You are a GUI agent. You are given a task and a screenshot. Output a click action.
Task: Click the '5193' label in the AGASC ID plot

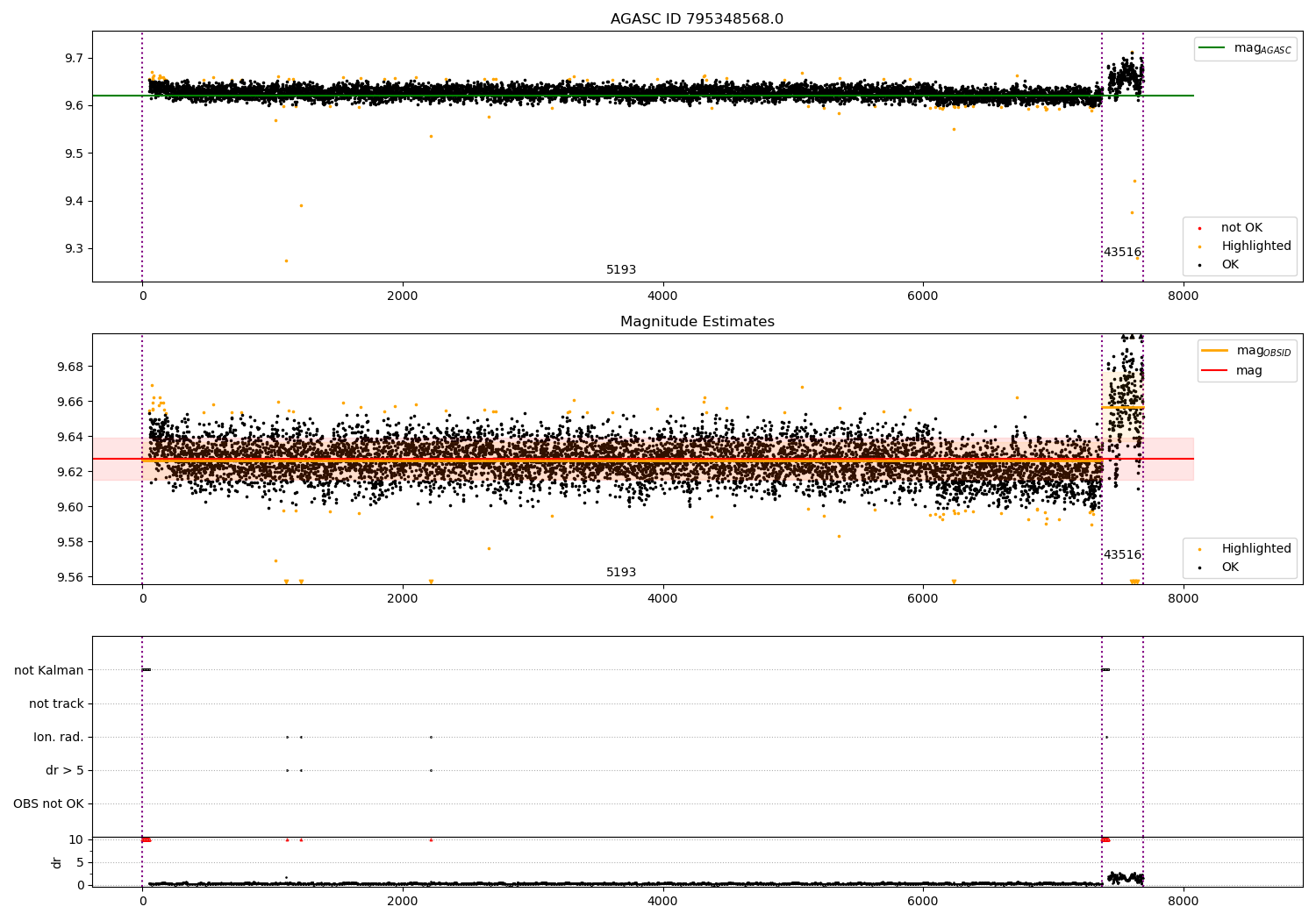tap(621, 270)
